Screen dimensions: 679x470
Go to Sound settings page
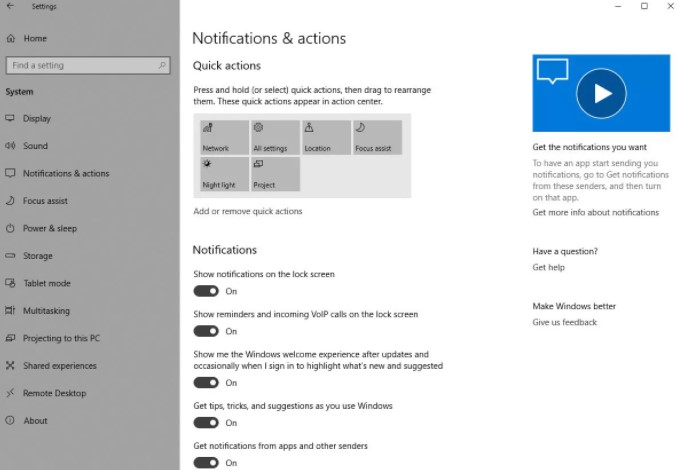coord(36,146)
